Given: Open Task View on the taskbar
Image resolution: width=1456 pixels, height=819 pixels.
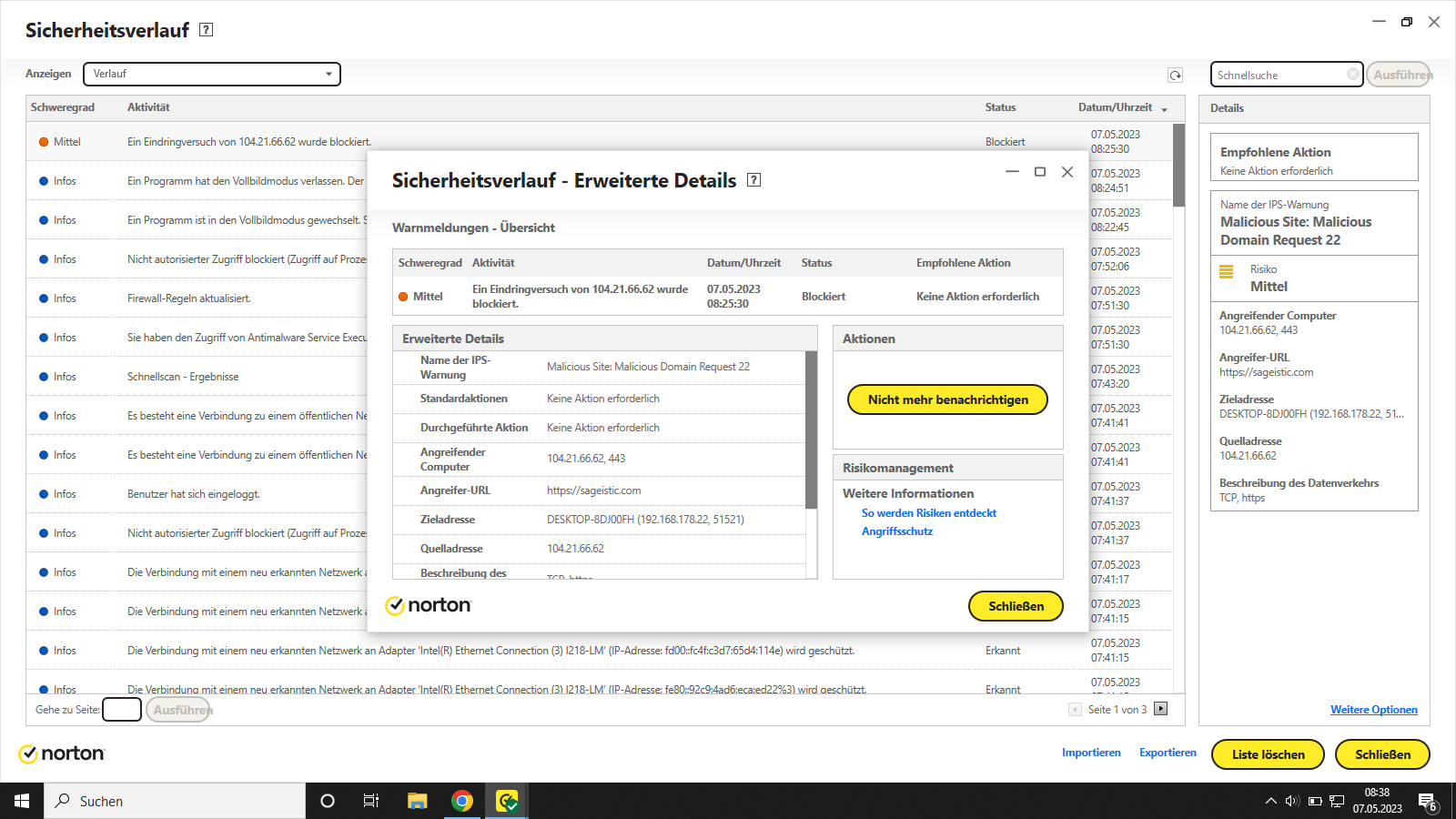Looking at the screenshot, I should pyautogui.click(x=371, y=801).
